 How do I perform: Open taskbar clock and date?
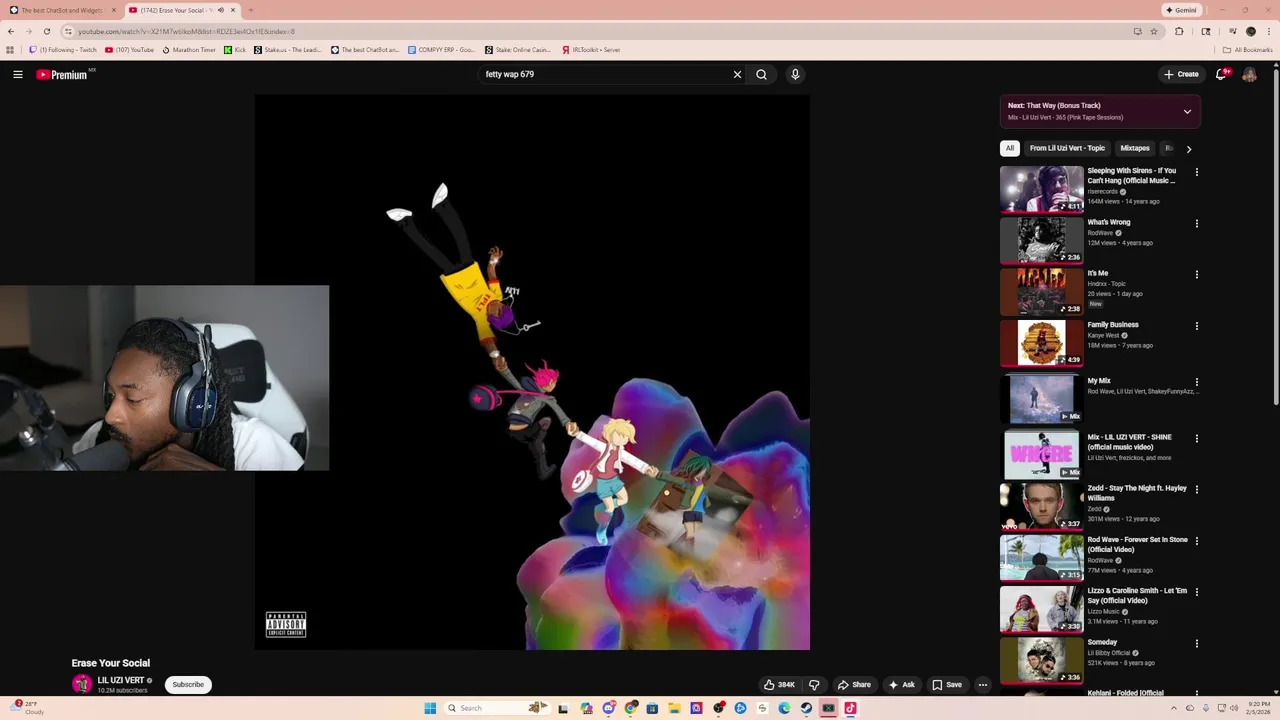[x=1259, y=708]
